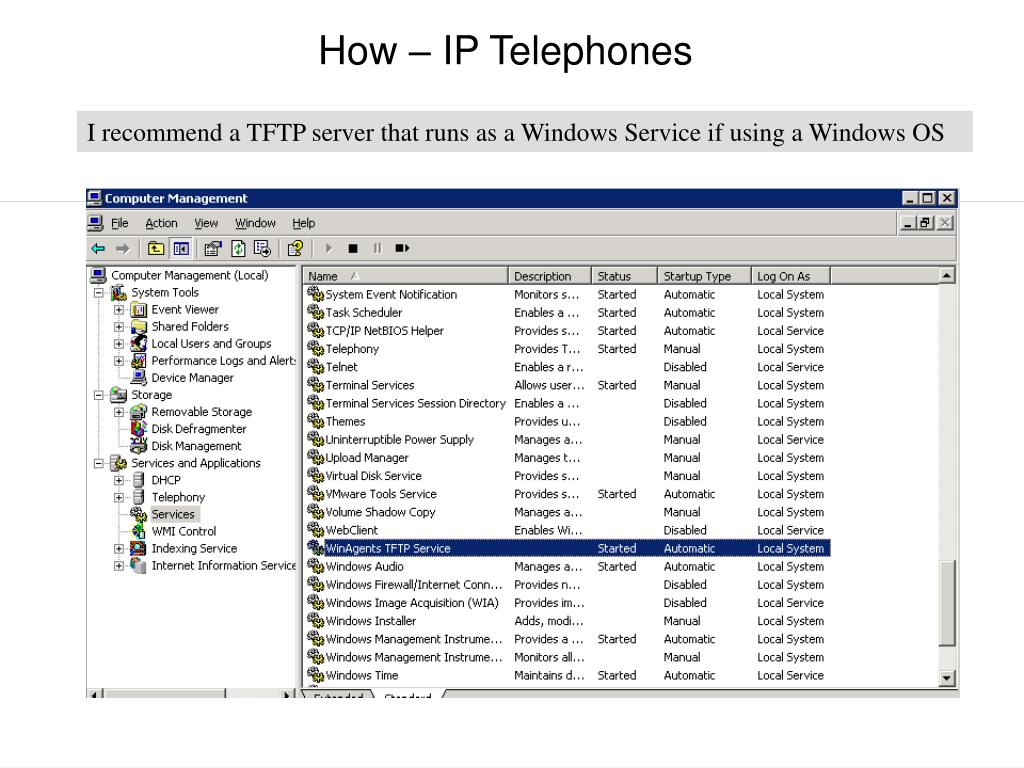Click the Stop Service square icon

(x=353, y=248)
